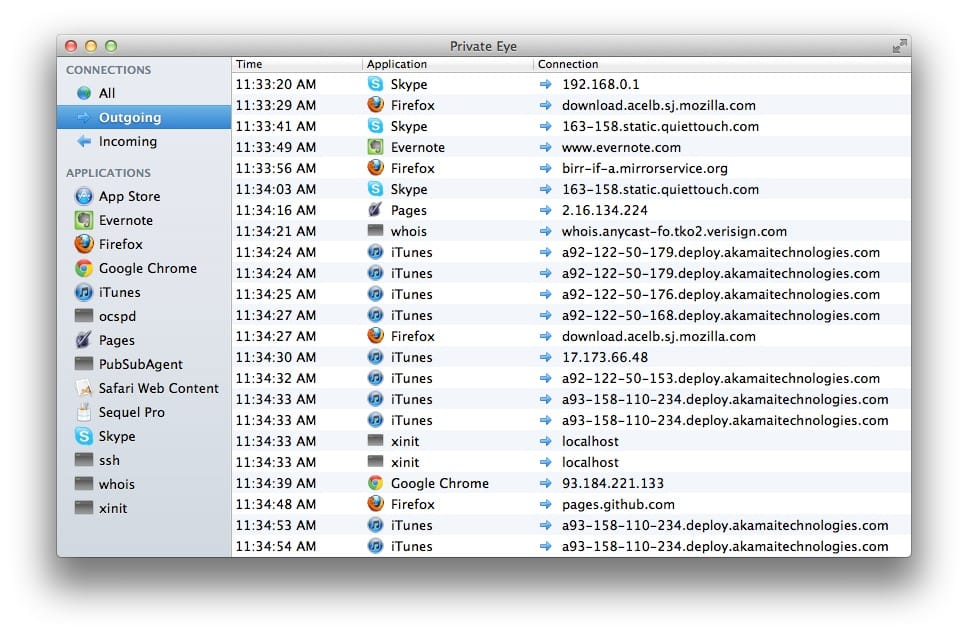Select the 93.184.221.133 connection
This screenshot has width=968, height=636.
coord(612,483)
